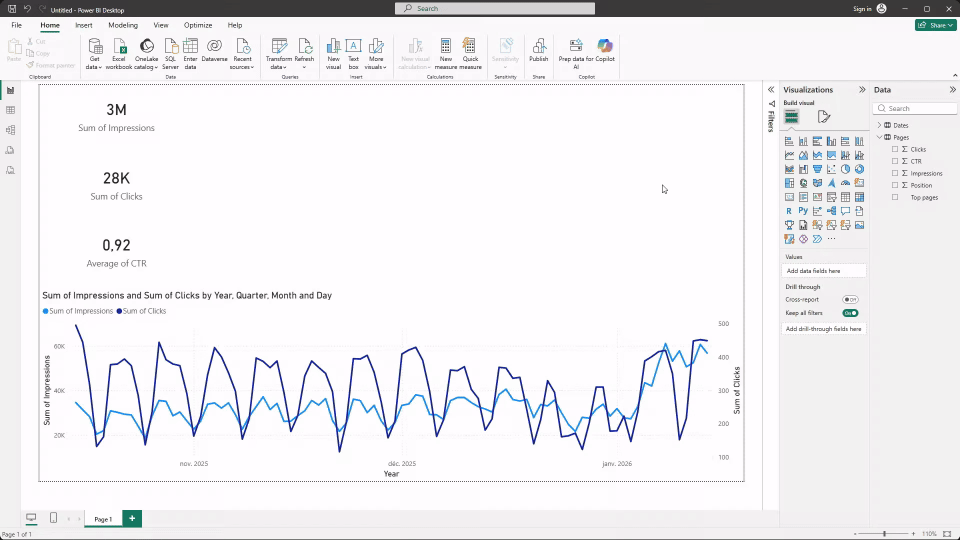Click the title bar Search box
Screen dimensions: 960x540
[x=495, y=9]
